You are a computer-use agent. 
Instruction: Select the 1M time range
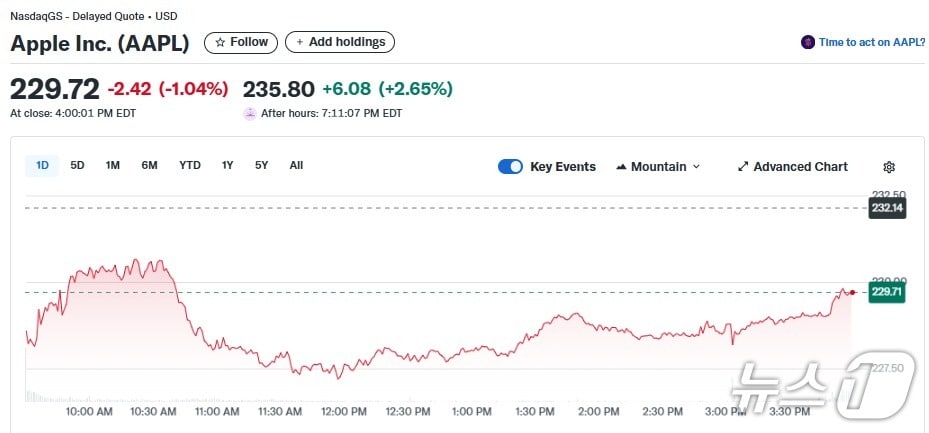click(x=113, y=165)
